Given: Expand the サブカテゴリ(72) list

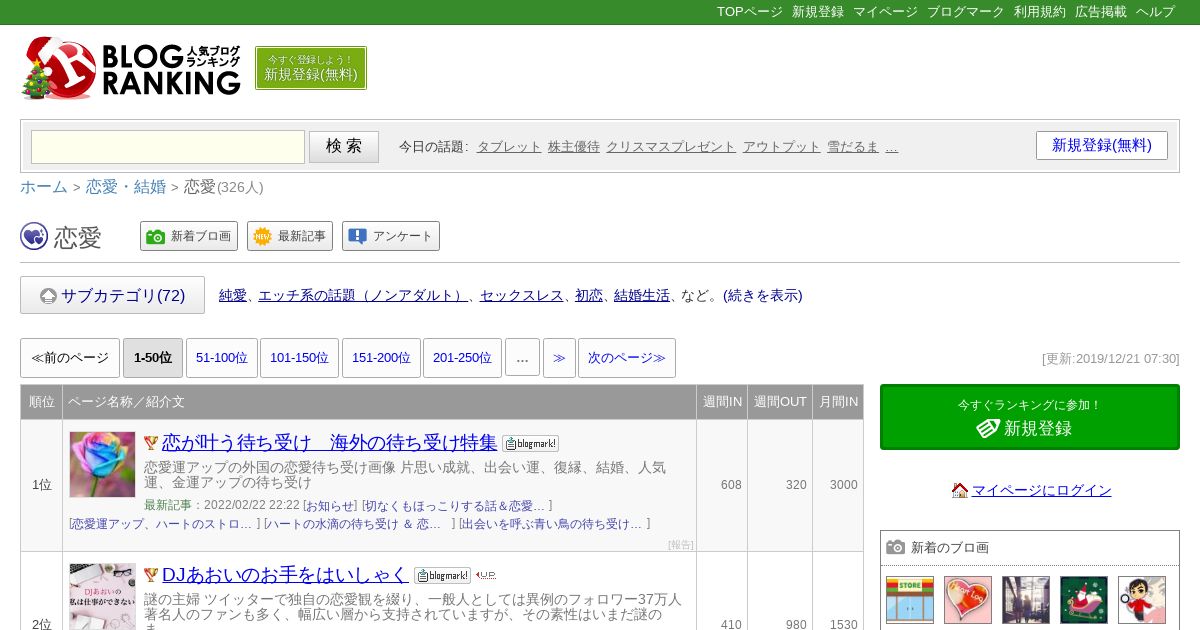Looking at the screenshot, I should (112, 295).
